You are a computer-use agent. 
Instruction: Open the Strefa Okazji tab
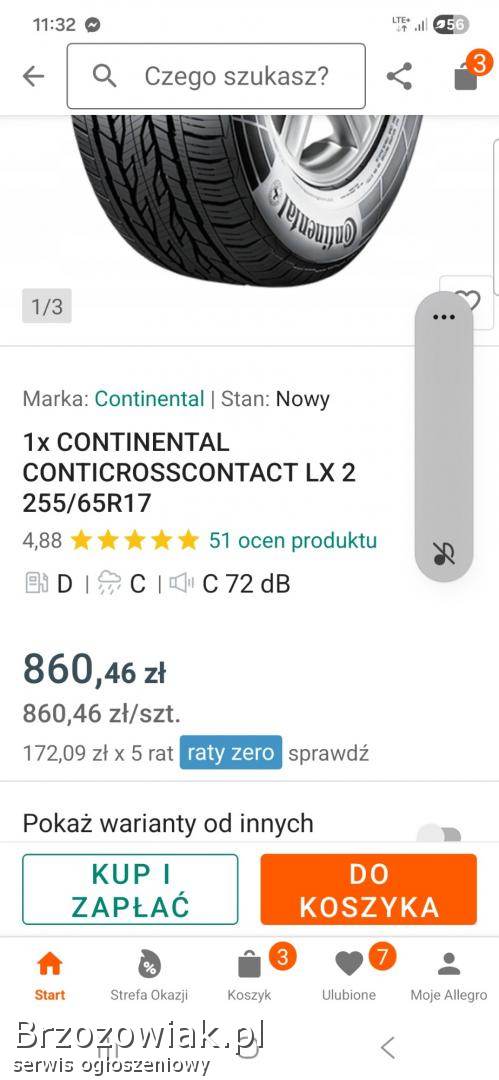click(x=149, y=975)
